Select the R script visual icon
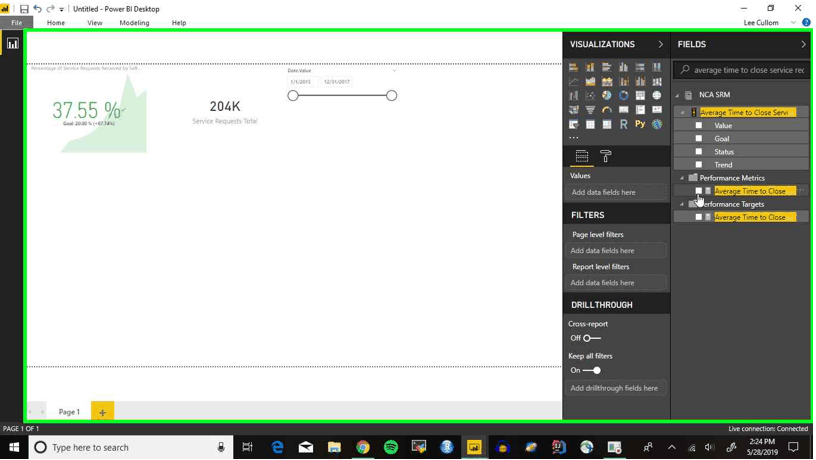Screen dimensions: 816x460 (x=623, y=124)
